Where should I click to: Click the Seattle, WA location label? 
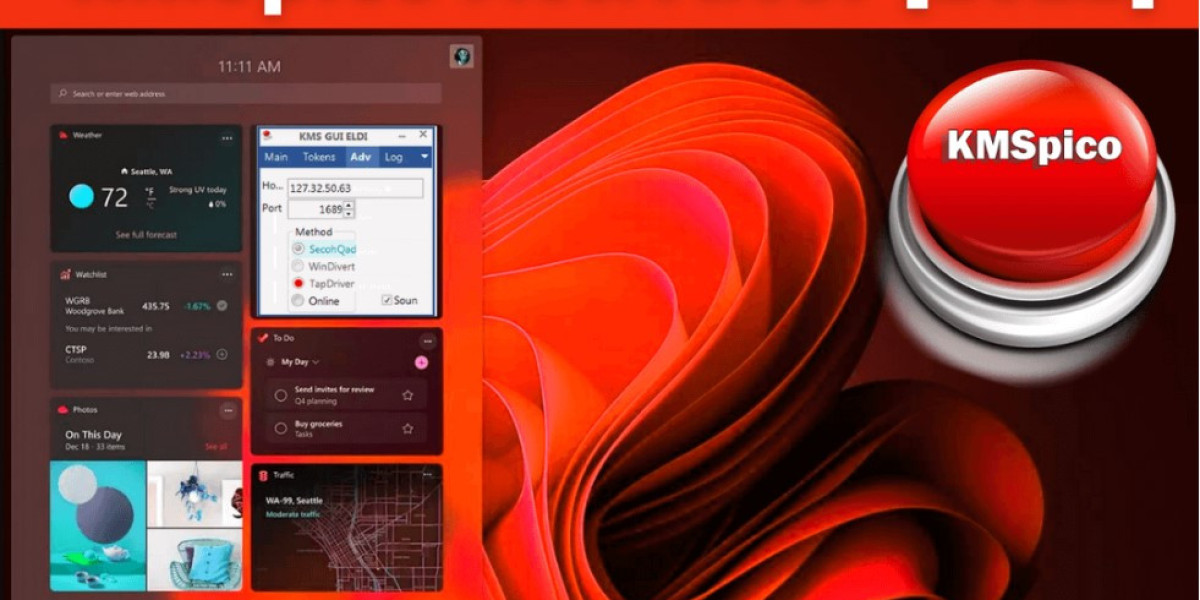(146, 171)
